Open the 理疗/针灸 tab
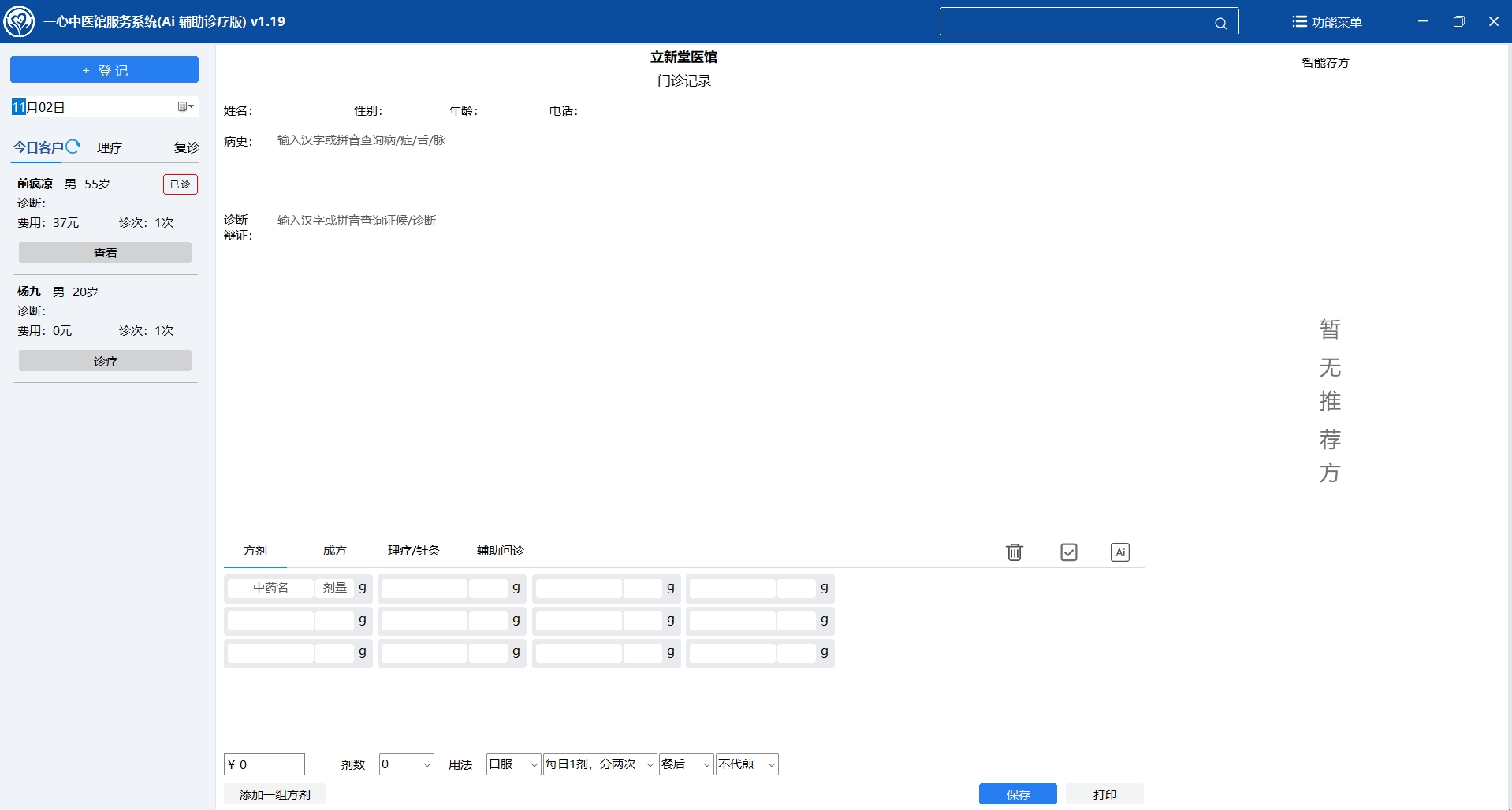 click(x=412, y=551)
